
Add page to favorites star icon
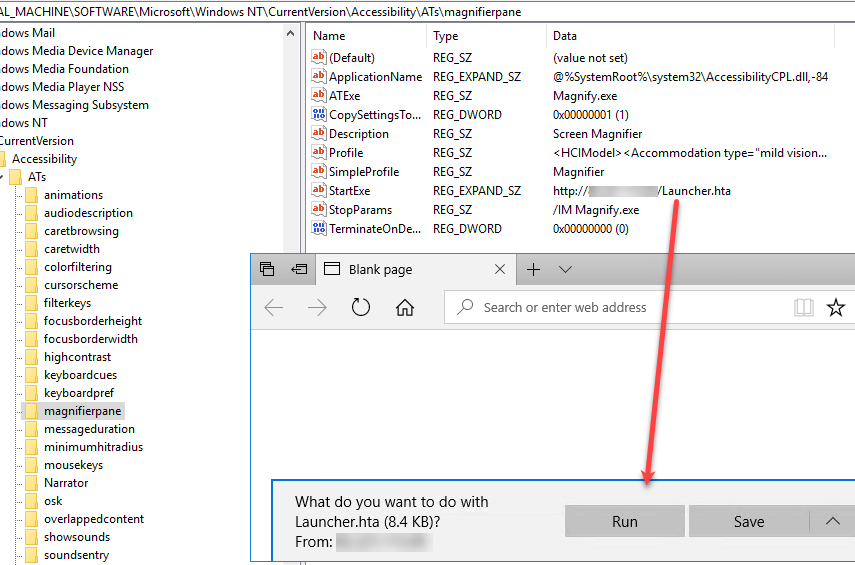click(x=836, y=308)
